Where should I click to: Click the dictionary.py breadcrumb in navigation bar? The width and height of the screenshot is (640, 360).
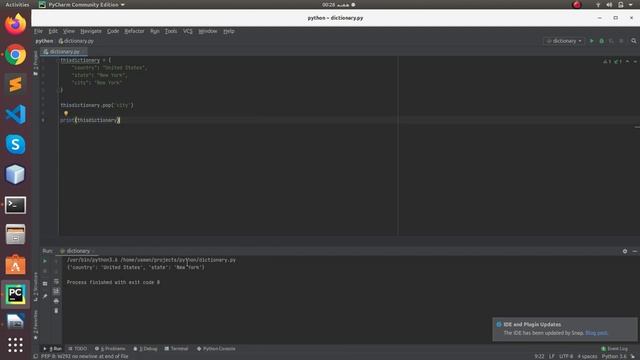tap(76, 41)
